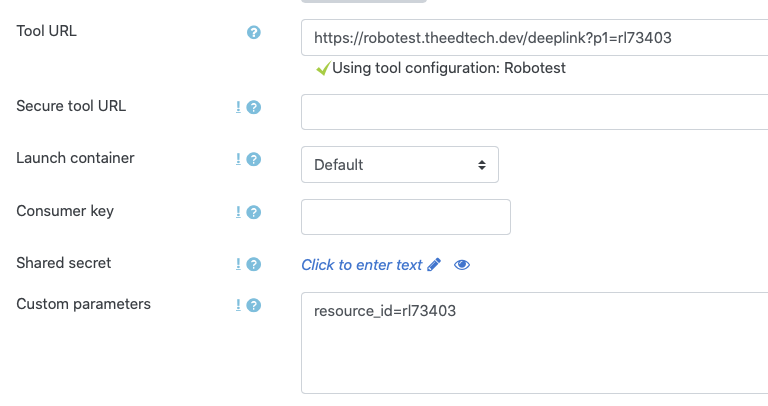Open help for Custom parameters

(x=253, y=305)
